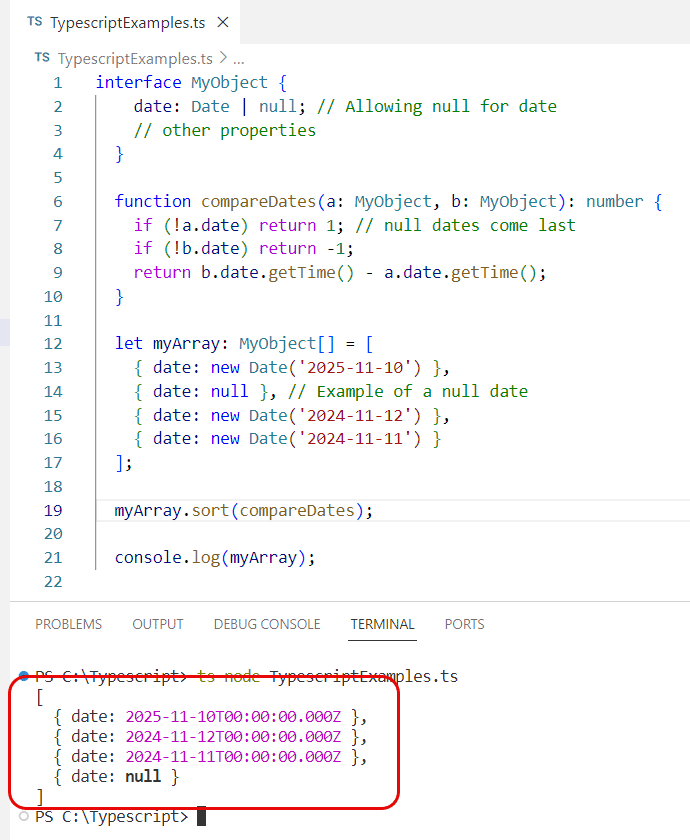Click 'b.date.getTime()' on line 9
Screen dimensions: 690x840
point(278,273)
